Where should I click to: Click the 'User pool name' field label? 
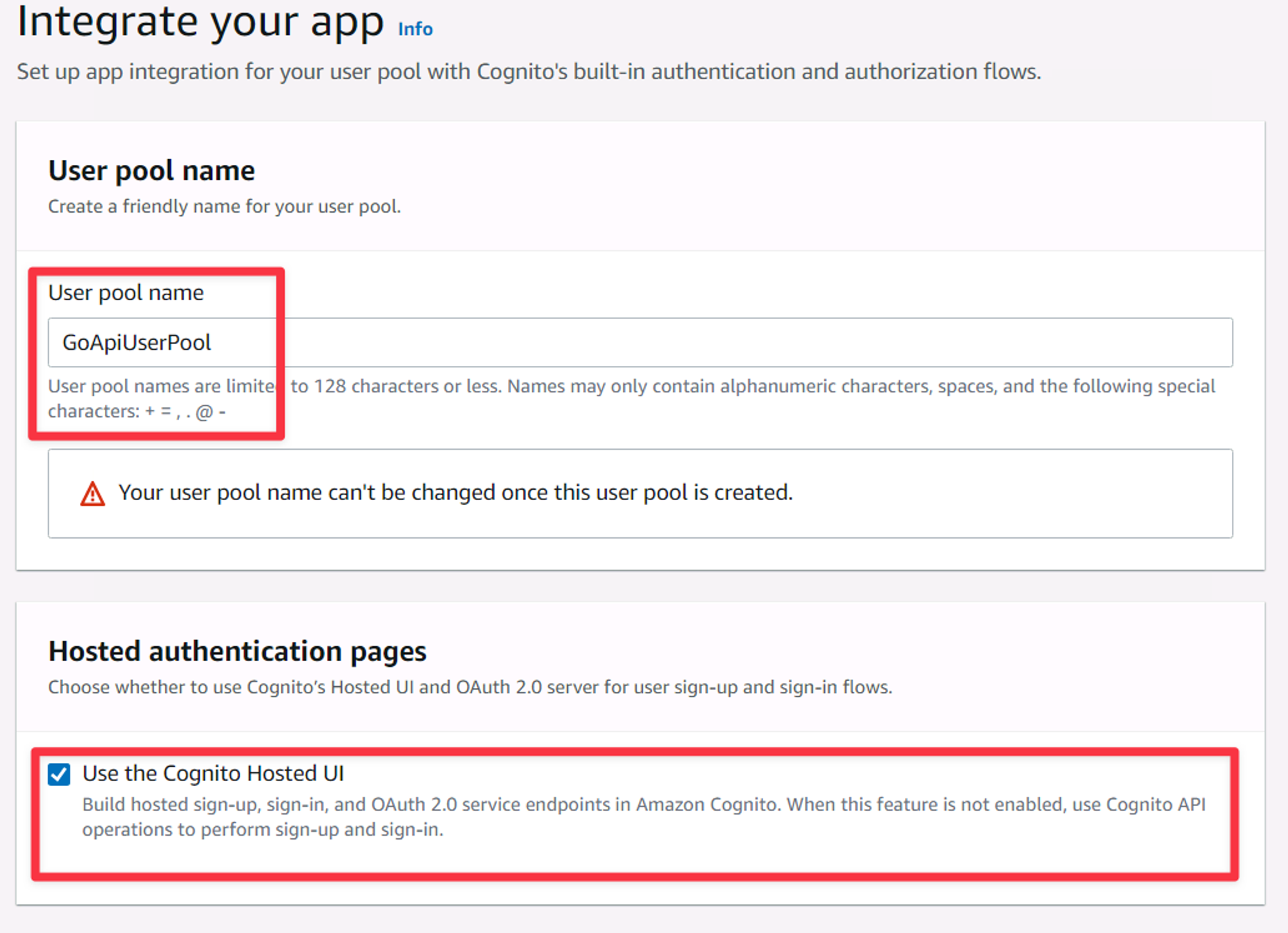[x=126, y=293]
